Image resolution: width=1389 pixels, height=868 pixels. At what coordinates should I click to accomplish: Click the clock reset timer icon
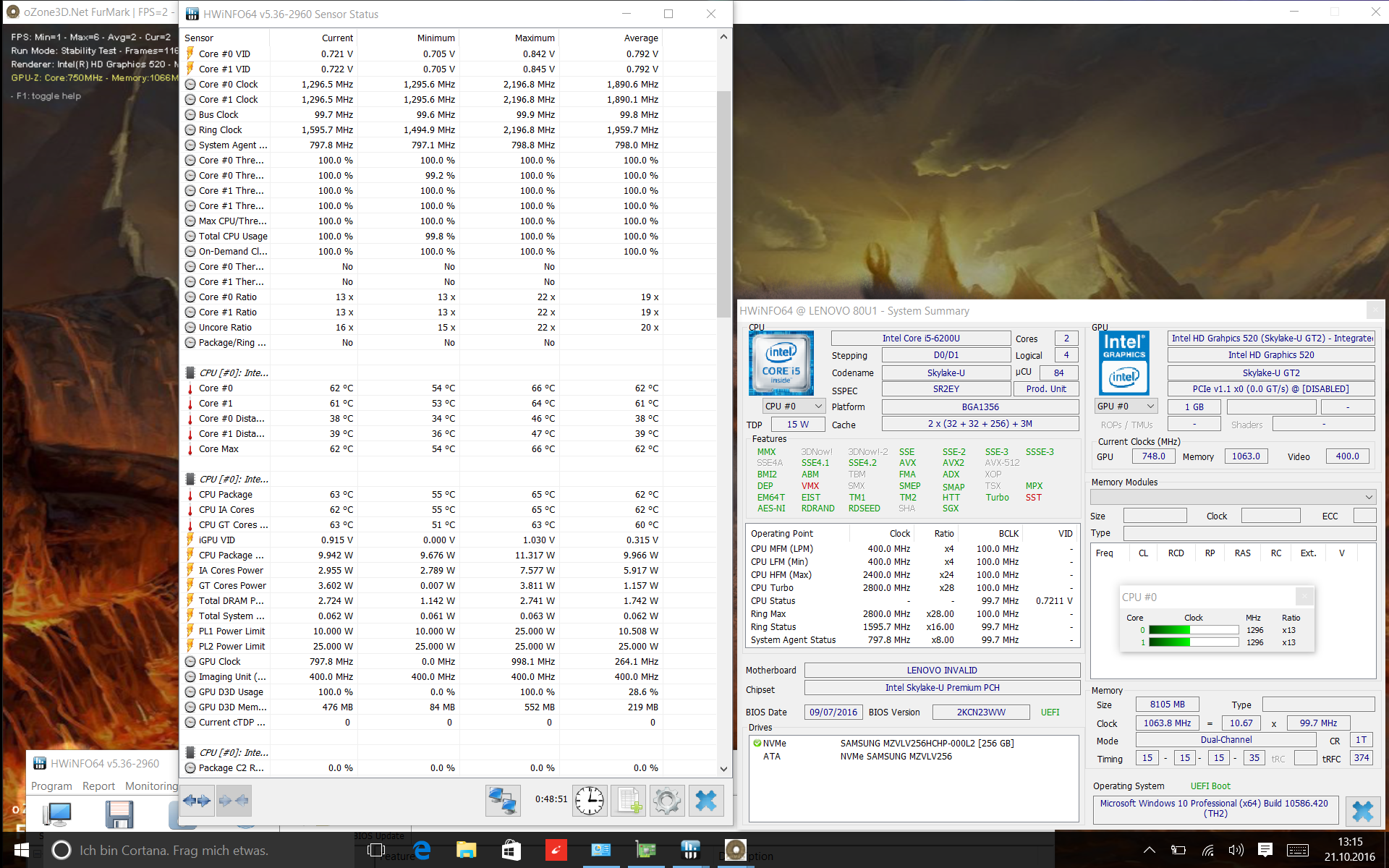[590, 801]
